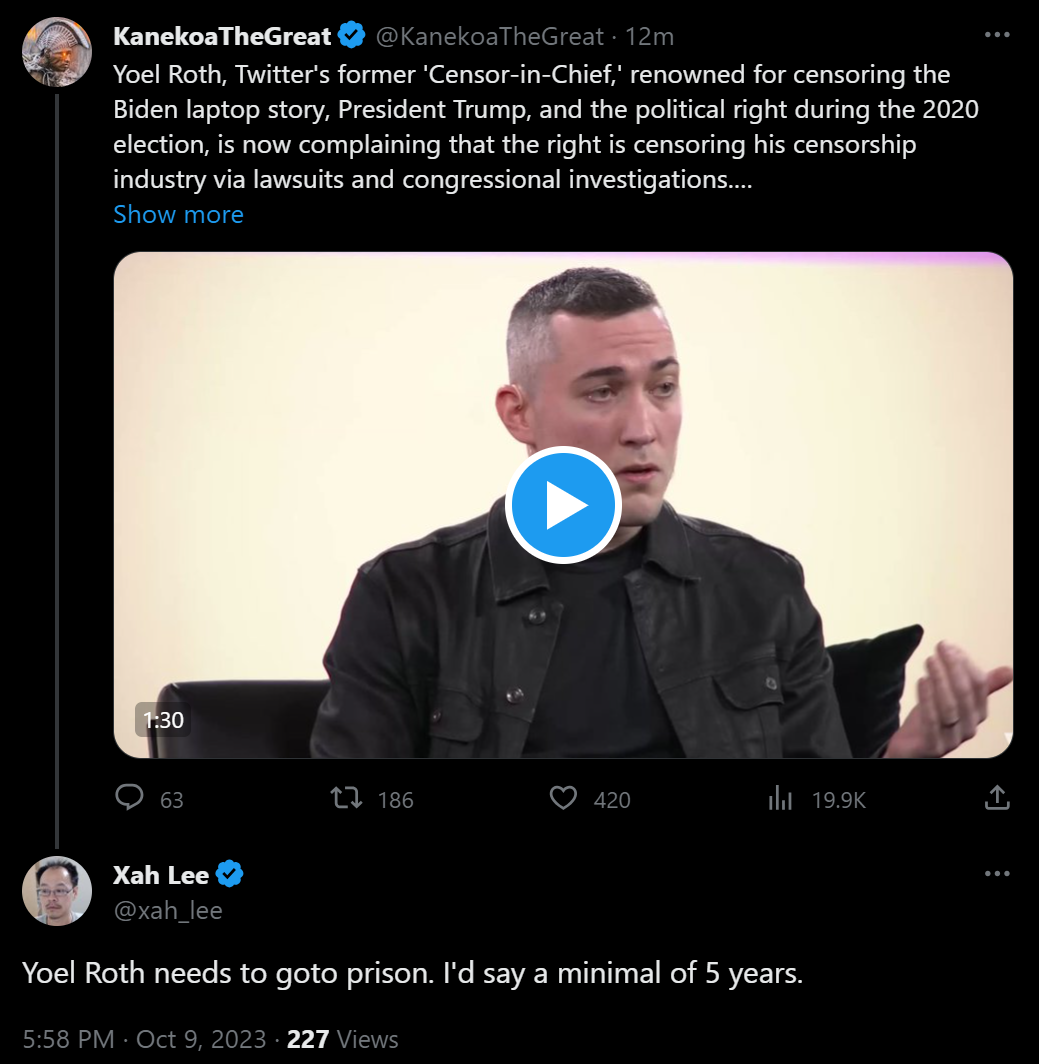Click Xah Lee's blue verified checkmark

click(230, 875)
